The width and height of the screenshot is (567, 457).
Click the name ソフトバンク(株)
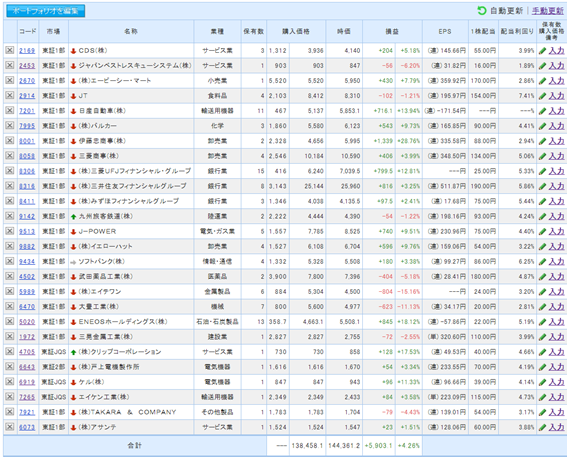(x=102, y=261)
